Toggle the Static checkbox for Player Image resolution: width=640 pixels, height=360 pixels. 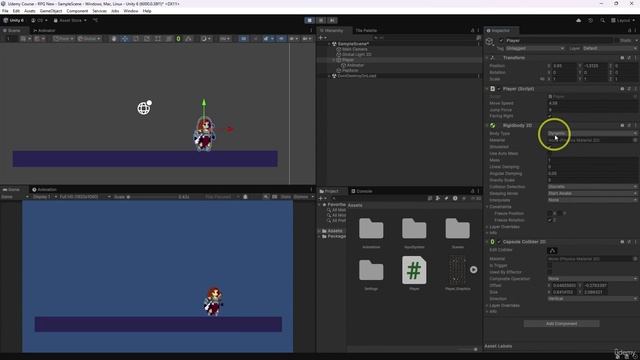[x=617, y=40]
